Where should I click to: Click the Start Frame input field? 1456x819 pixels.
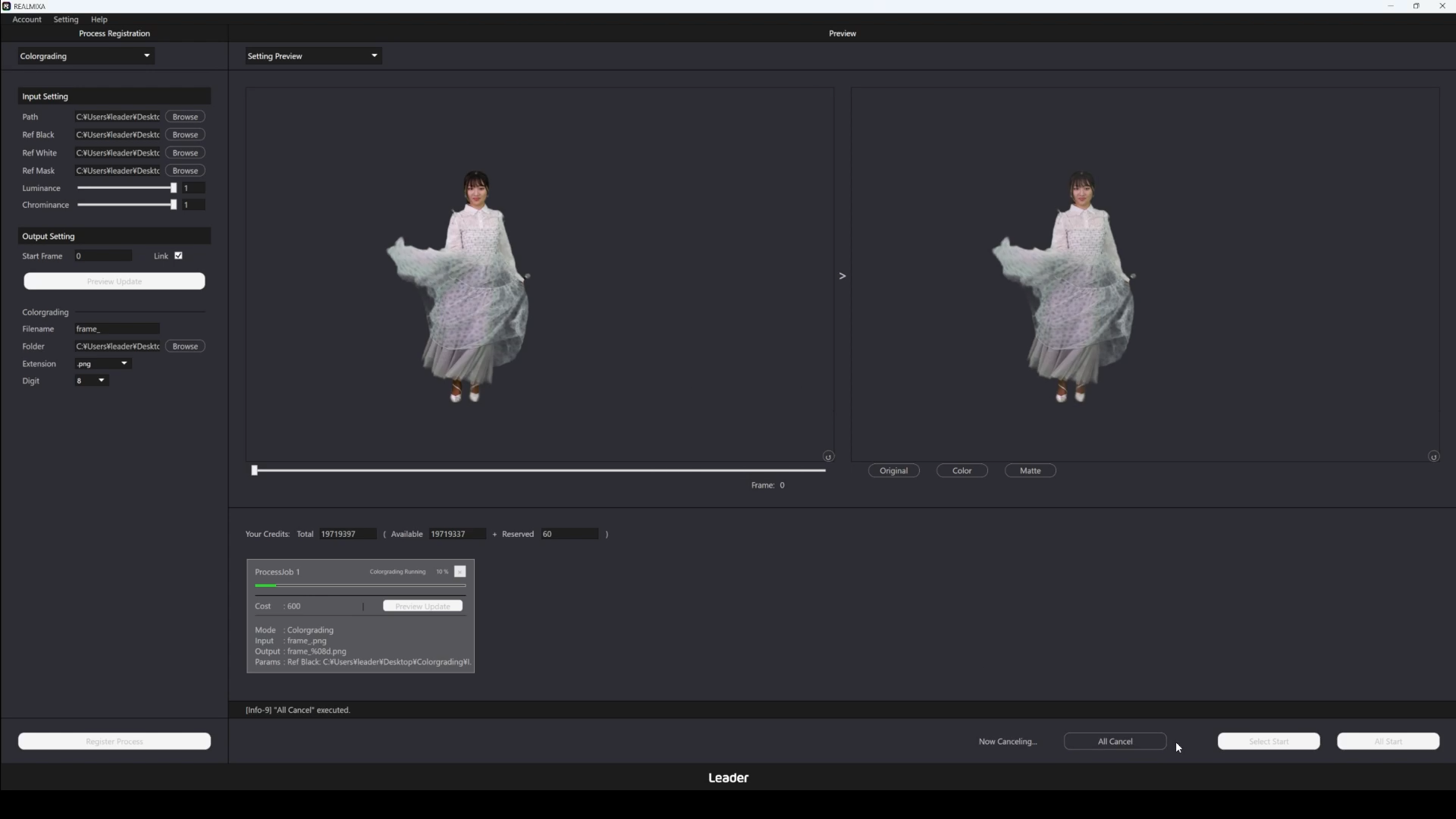[103, 256]
